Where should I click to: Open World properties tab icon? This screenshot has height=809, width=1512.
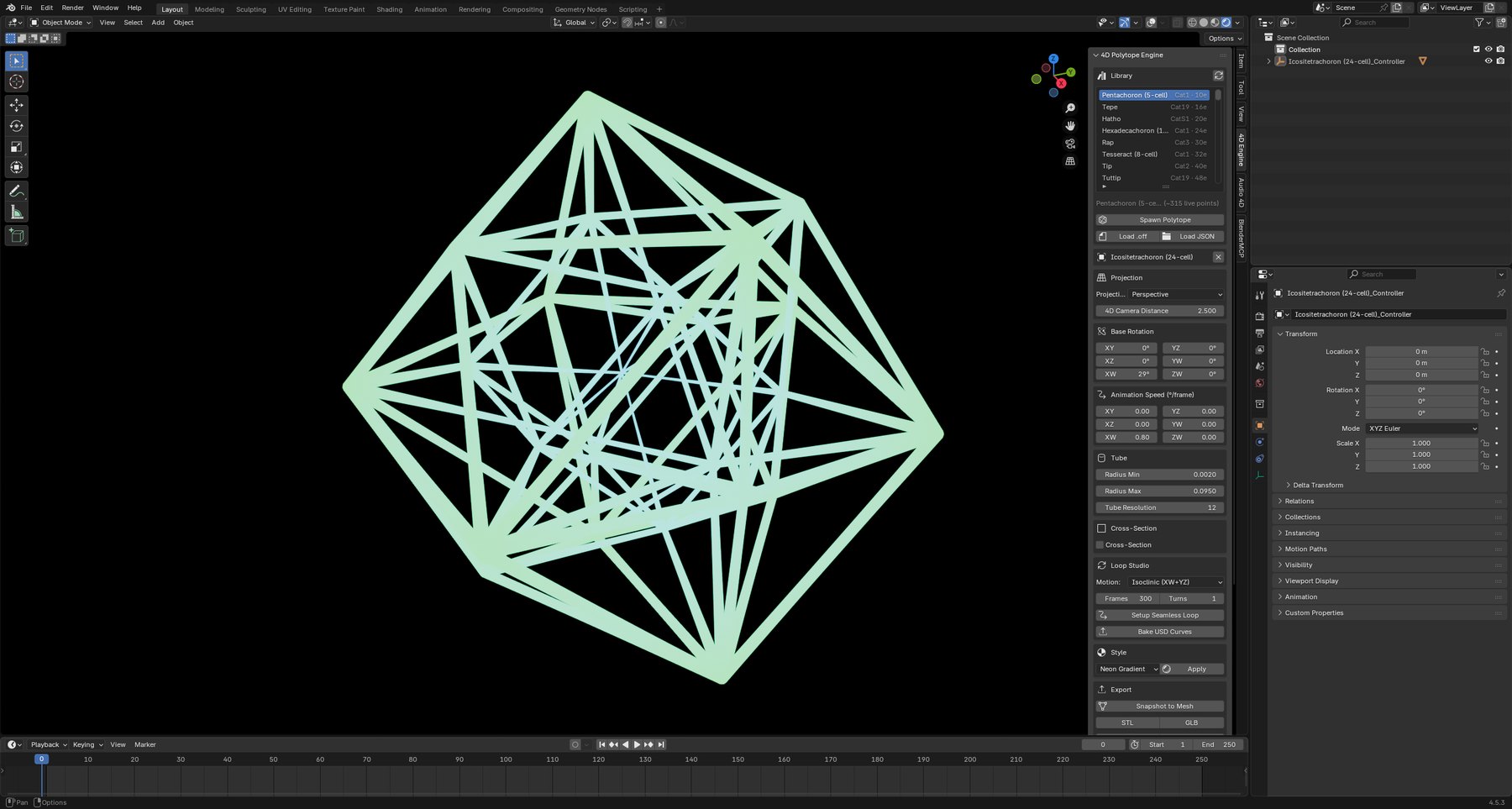[1259, 383]
